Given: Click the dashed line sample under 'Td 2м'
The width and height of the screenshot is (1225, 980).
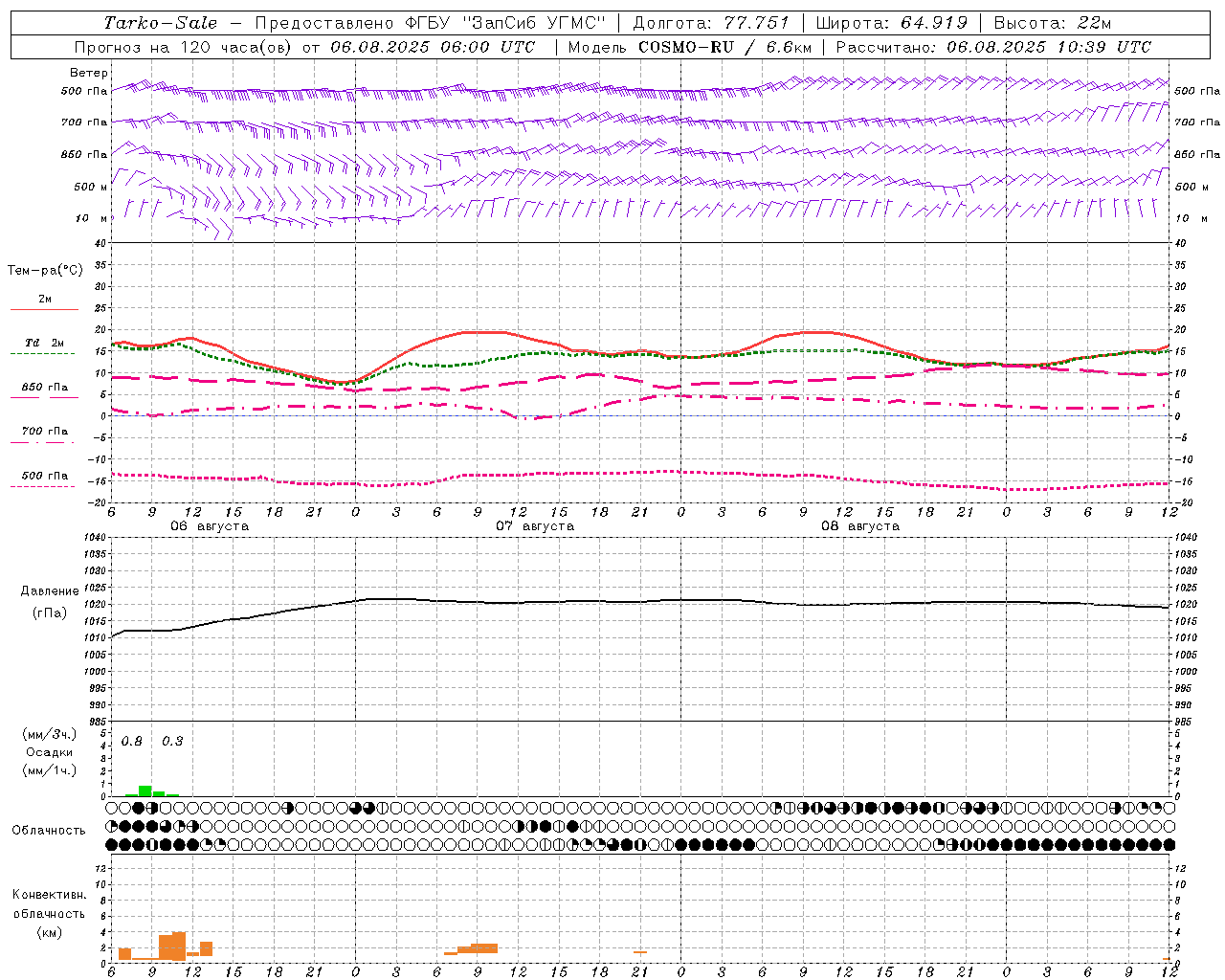Looking at the screenshot, I should point(43,353).
